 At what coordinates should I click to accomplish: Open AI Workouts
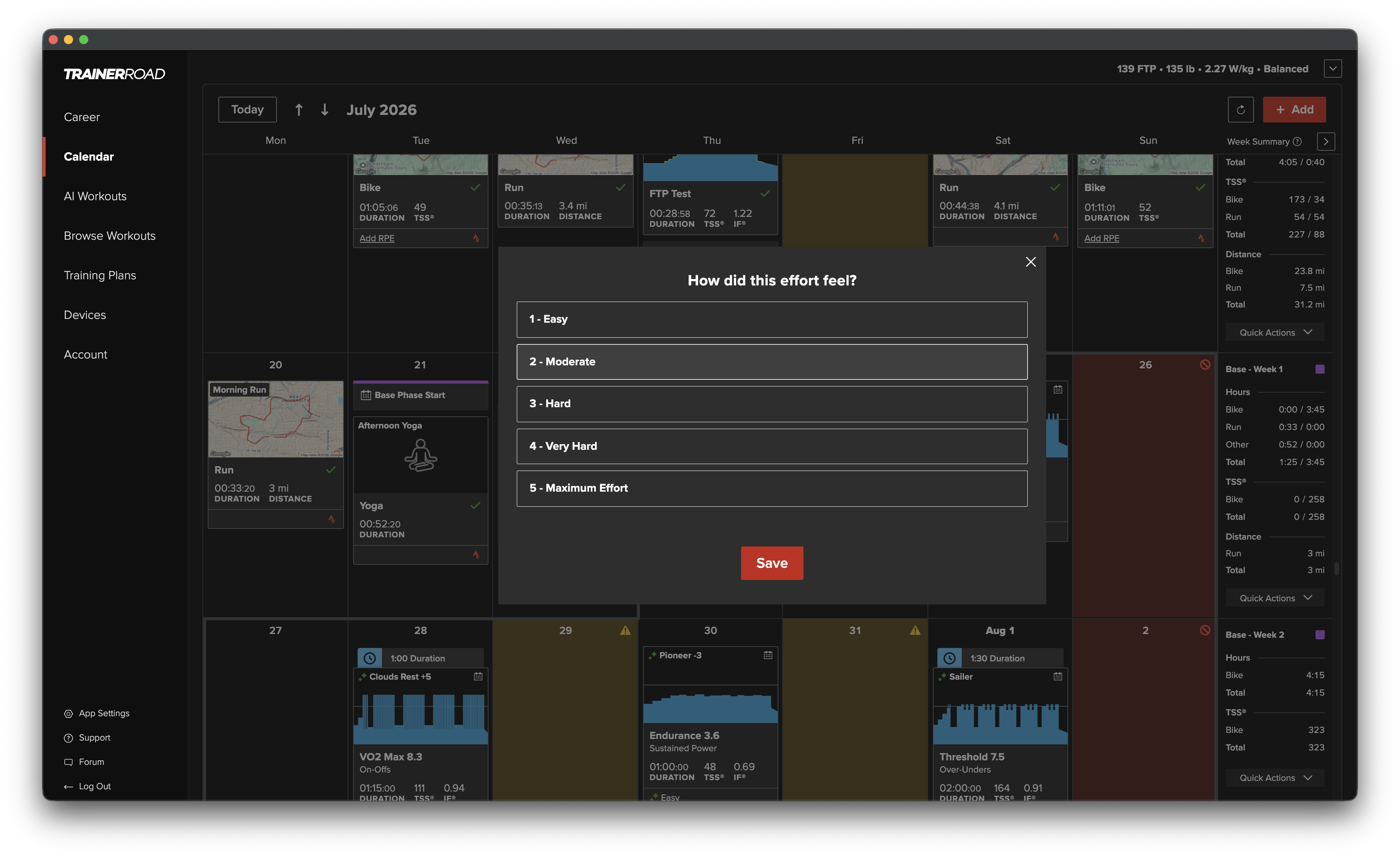(95, 196)
